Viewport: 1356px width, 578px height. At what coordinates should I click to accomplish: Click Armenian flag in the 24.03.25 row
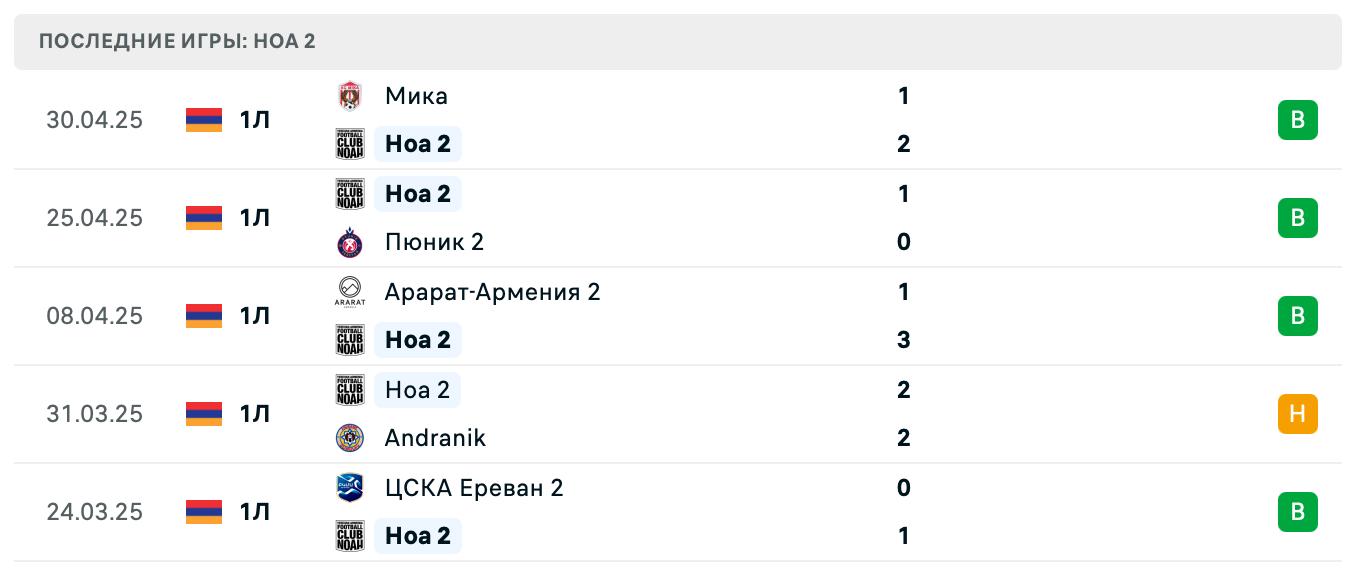pos(204,512)
